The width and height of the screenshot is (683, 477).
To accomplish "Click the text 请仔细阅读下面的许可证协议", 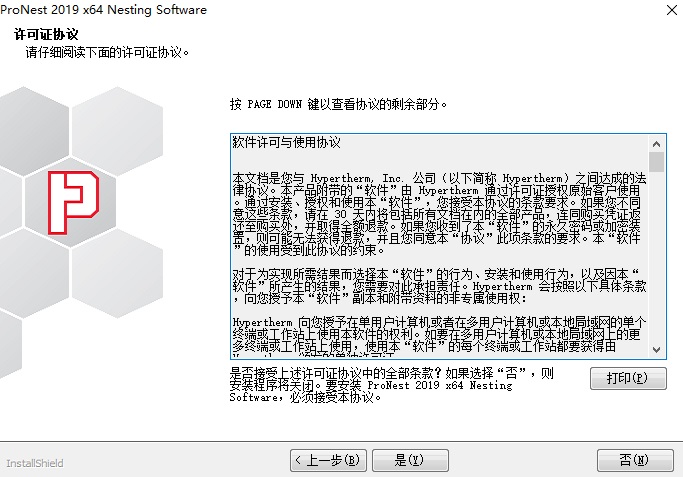I will pyautogui.click(x=107, y=53).
